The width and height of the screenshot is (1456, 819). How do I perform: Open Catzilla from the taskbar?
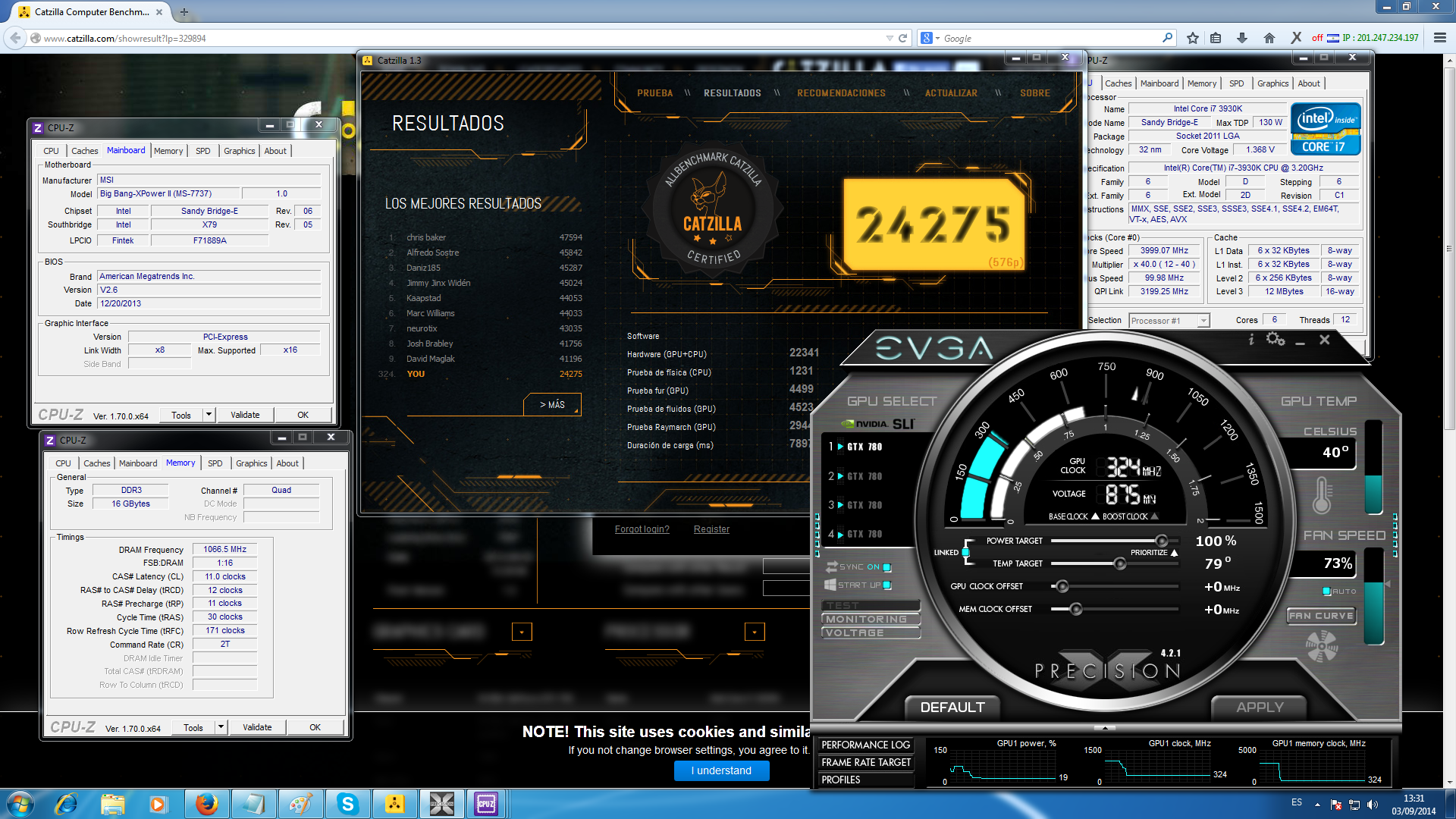click(x=394, y=804)
